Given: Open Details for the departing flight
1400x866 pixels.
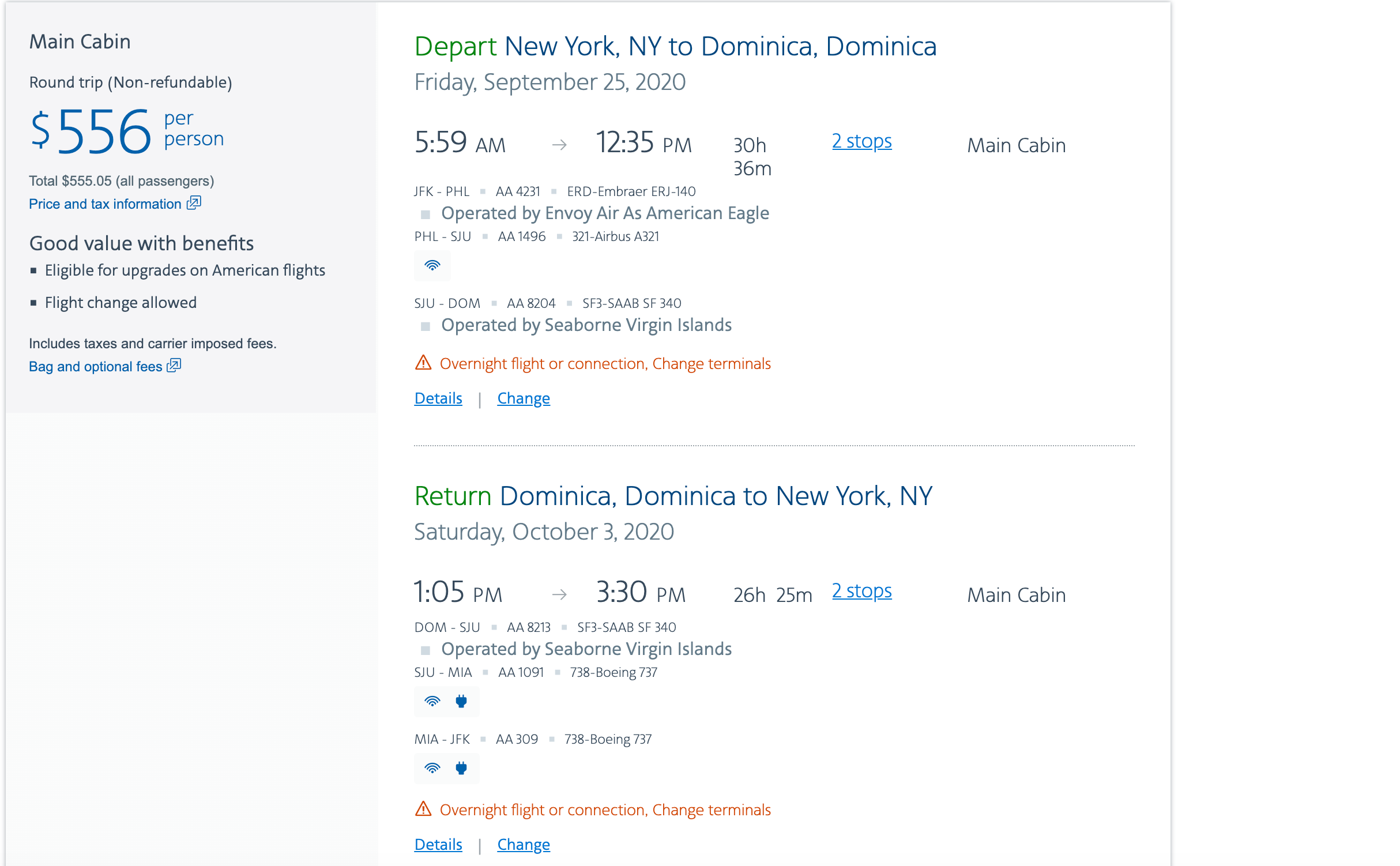Looking at the screenshot, I should pos(438,398).
